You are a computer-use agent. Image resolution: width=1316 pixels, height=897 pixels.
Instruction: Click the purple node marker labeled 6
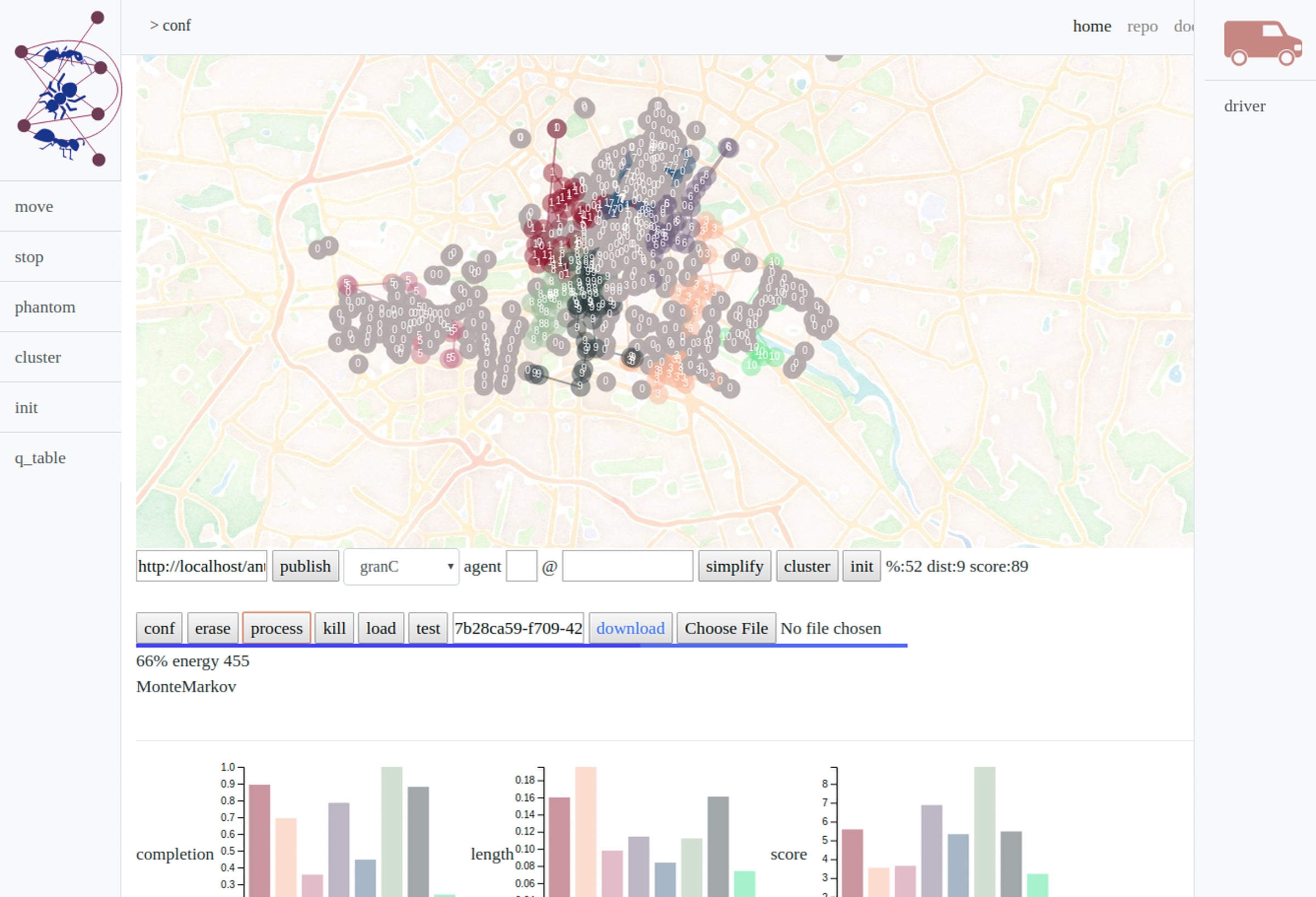(728, 147)
